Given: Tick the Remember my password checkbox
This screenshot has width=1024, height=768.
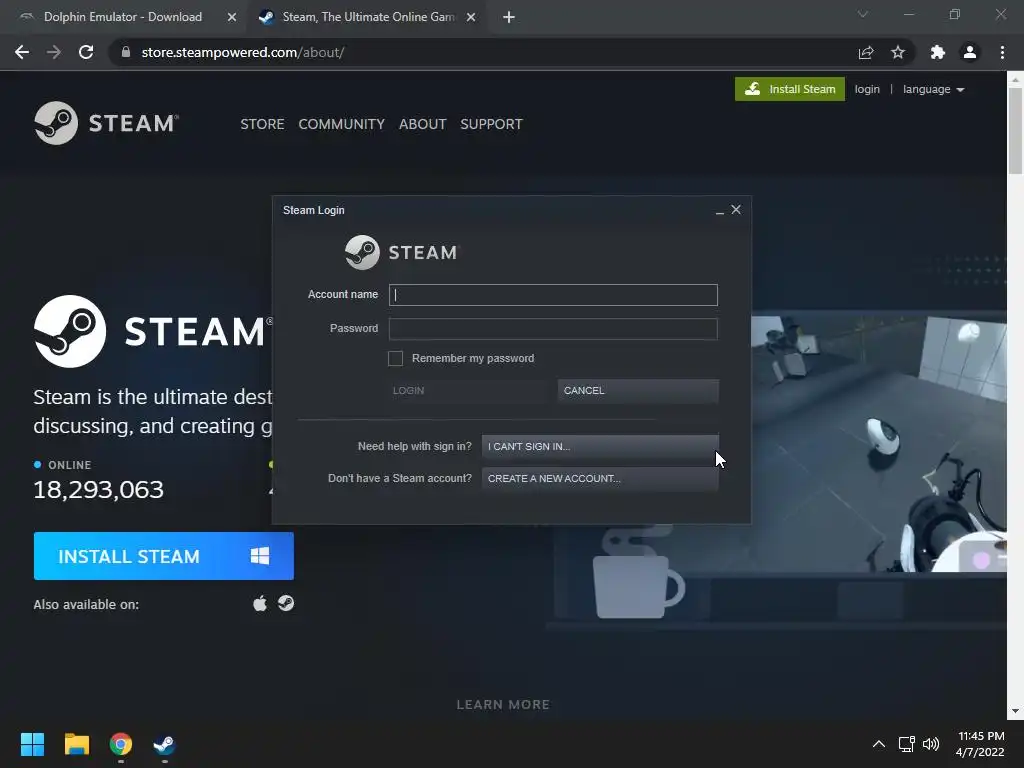Looking at the screenshot, I should (395, 358).
